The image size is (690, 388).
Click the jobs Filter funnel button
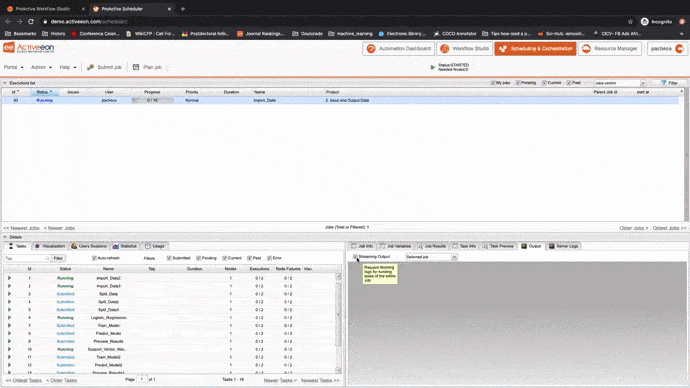coord(669,83)
